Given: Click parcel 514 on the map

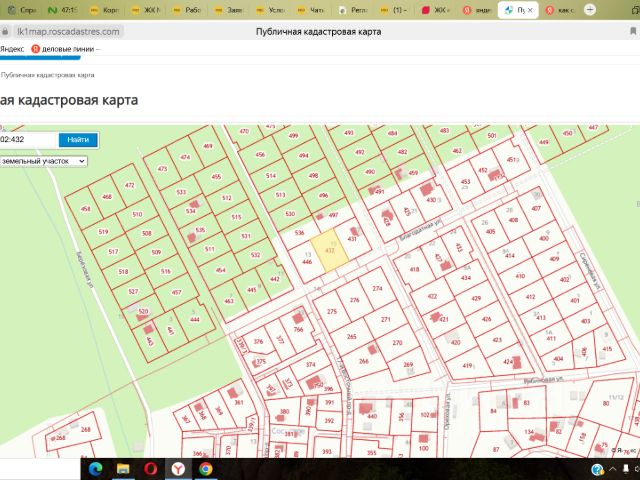Looking at the screenshot, I should click(x=271, y=176).
